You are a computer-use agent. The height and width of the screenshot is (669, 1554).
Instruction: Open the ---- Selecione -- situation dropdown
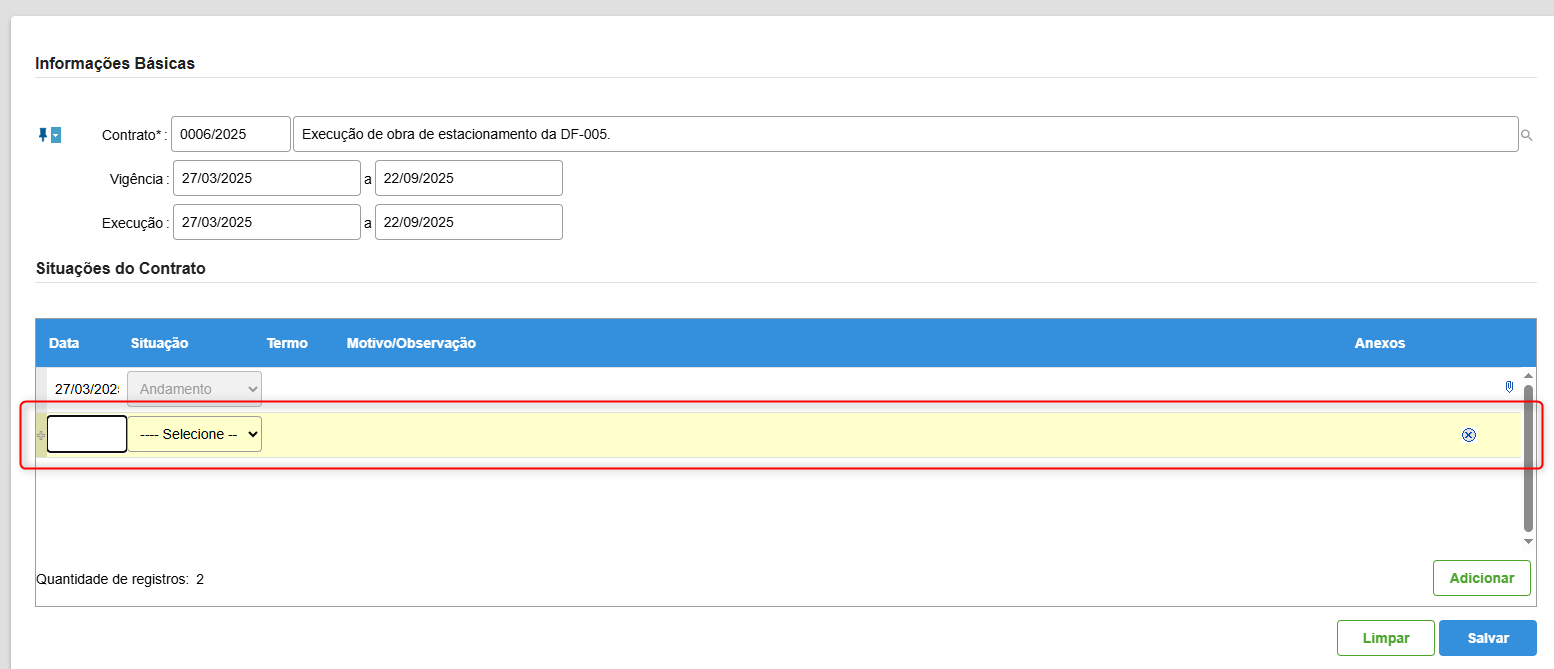click(x=195, y=434)
